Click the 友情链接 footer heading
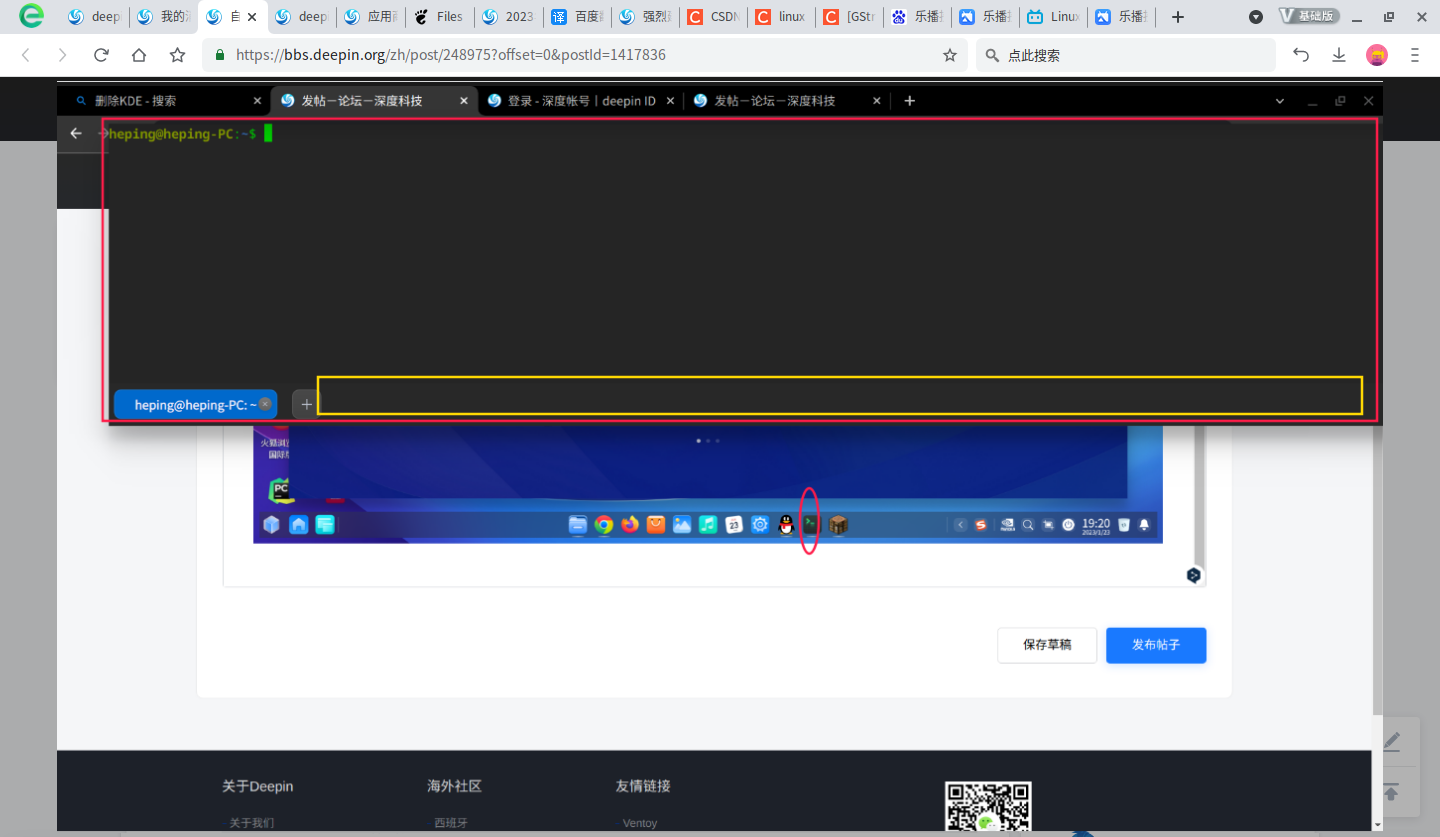 (643, 786)
